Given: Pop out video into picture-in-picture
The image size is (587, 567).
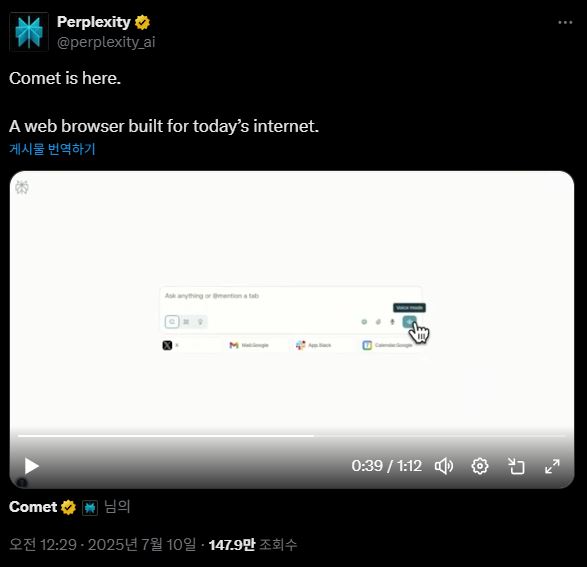Looking at the screenshot, I should (x=516, y=466).
